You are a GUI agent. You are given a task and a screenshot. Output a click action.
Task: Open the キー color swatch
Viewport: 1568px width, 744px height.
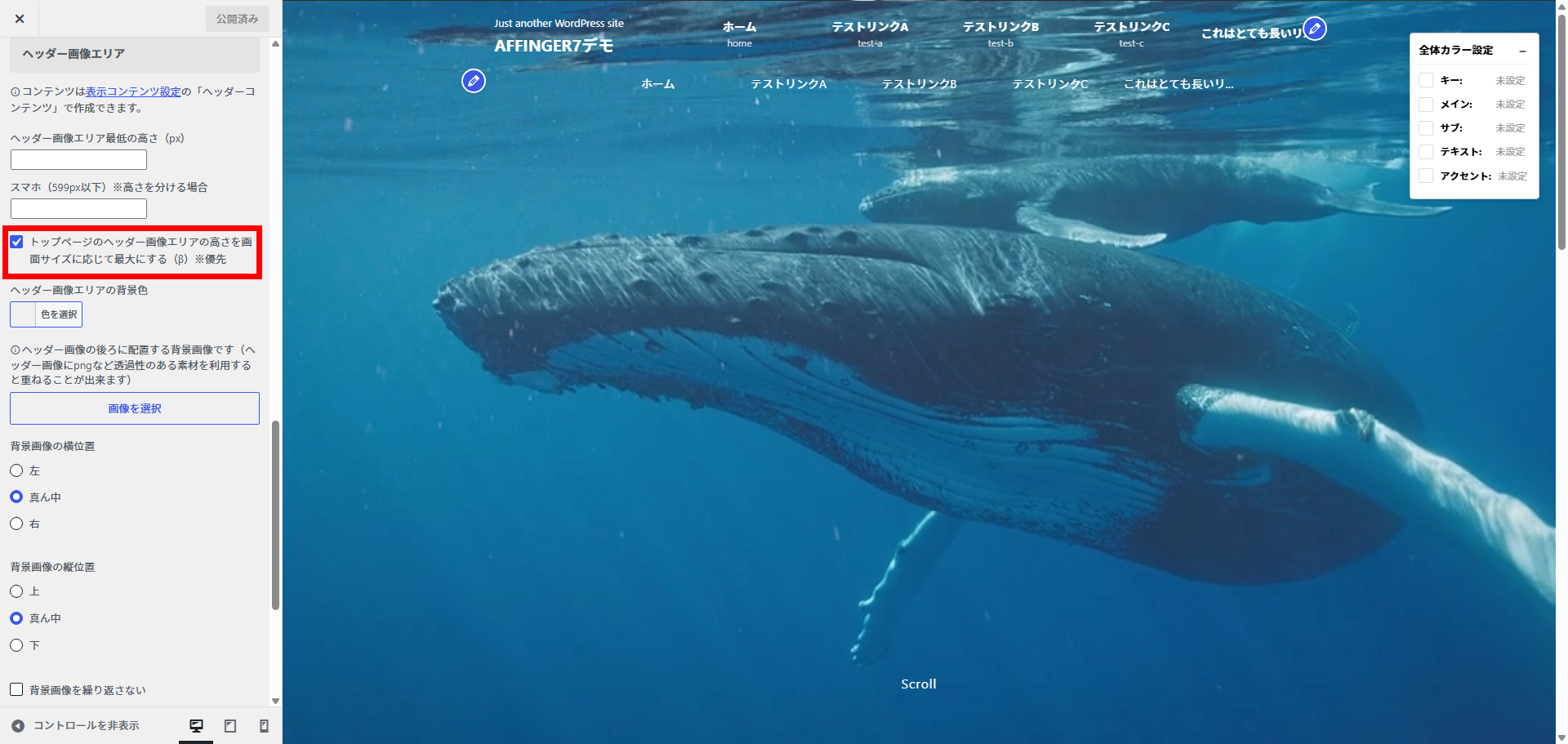pos(1426,80)
